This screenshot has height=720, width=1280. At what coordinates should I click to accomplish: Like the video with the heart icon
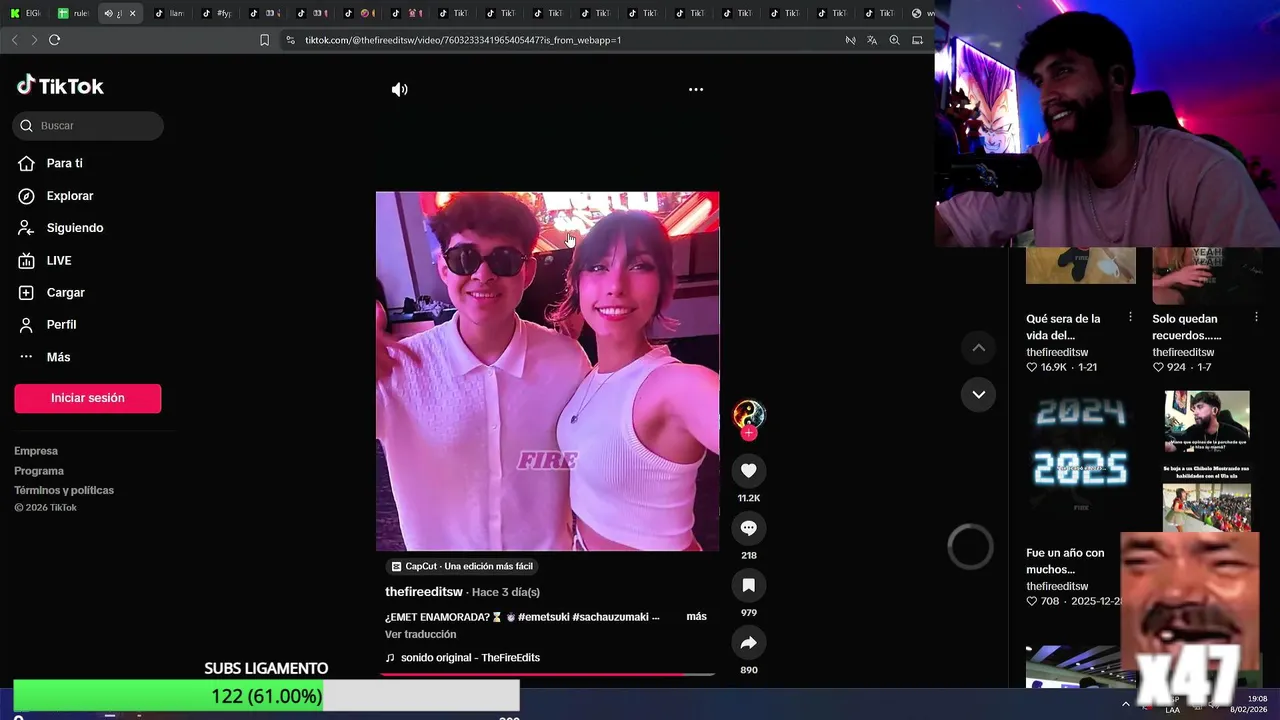click(748, 470)
